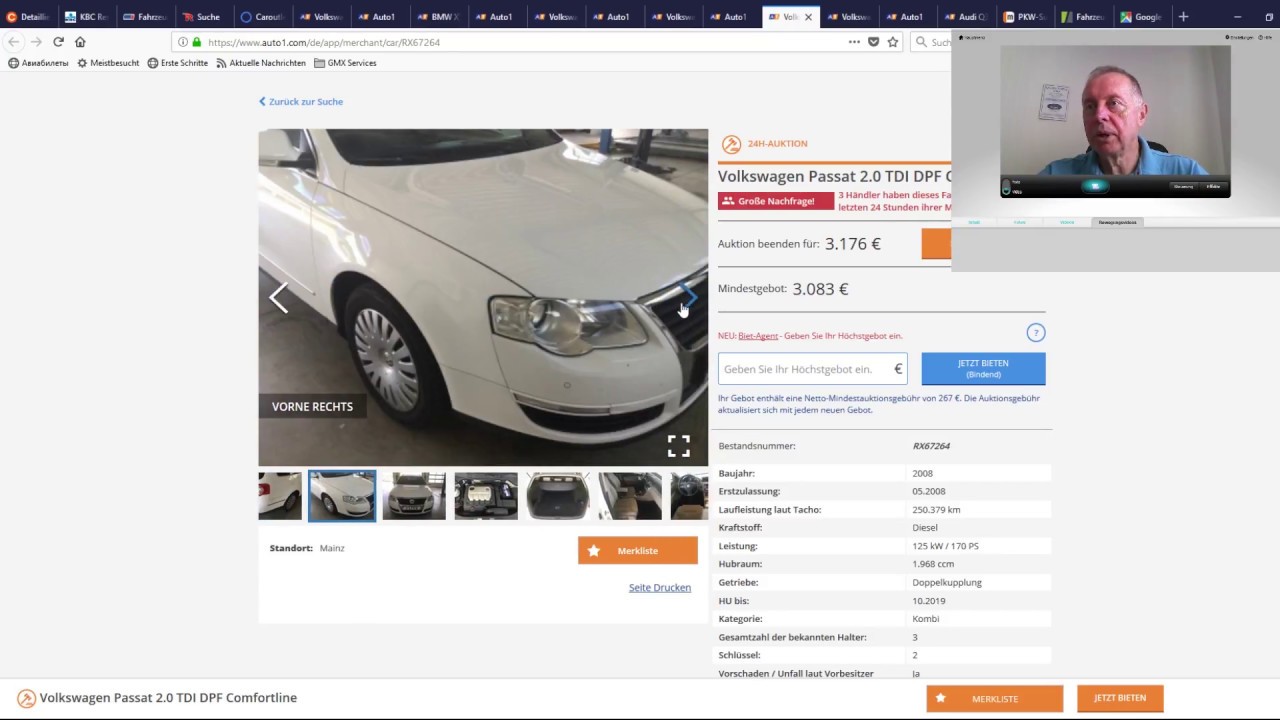Click Merkliste button in bottom bar
1280x720 pixels.
coord(995,699)
